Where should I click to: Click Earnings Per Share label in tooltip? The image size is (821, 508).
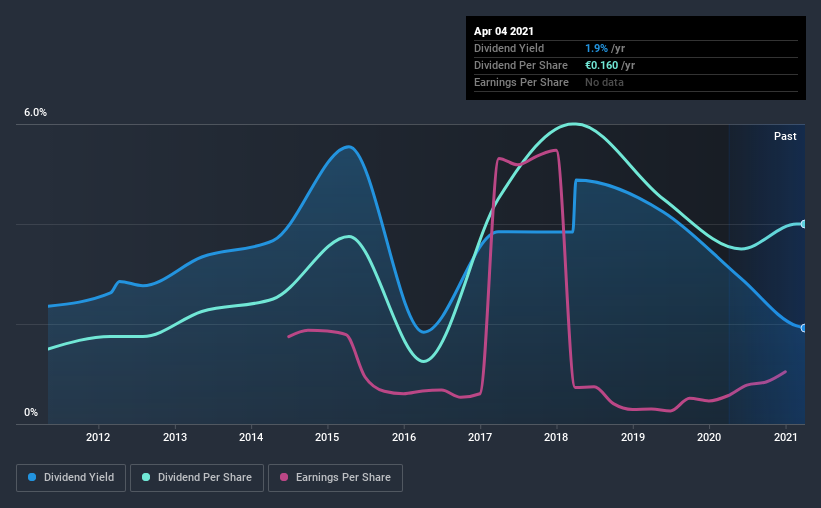coord(522,82)
